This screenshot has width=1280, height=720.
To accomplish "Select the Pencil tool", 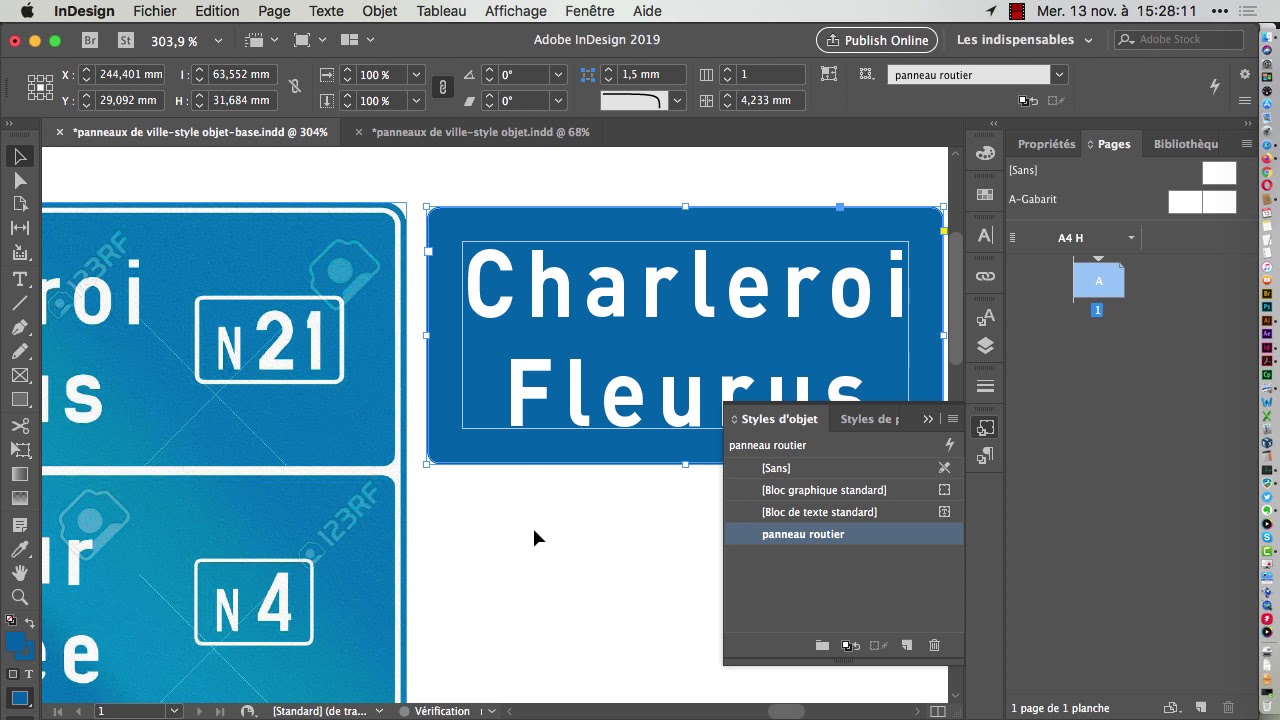I will (x=20, y=351).
